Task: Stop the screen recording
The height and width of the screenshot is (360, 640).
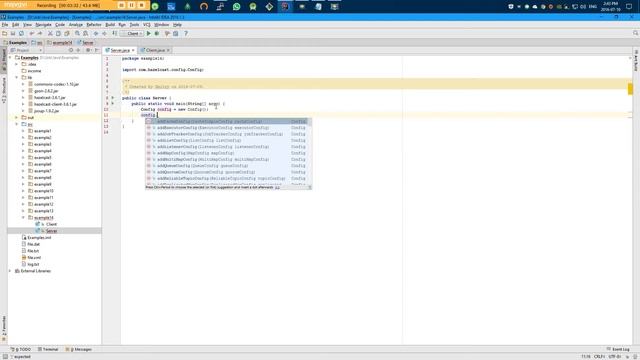Action: tap(142, 5)
